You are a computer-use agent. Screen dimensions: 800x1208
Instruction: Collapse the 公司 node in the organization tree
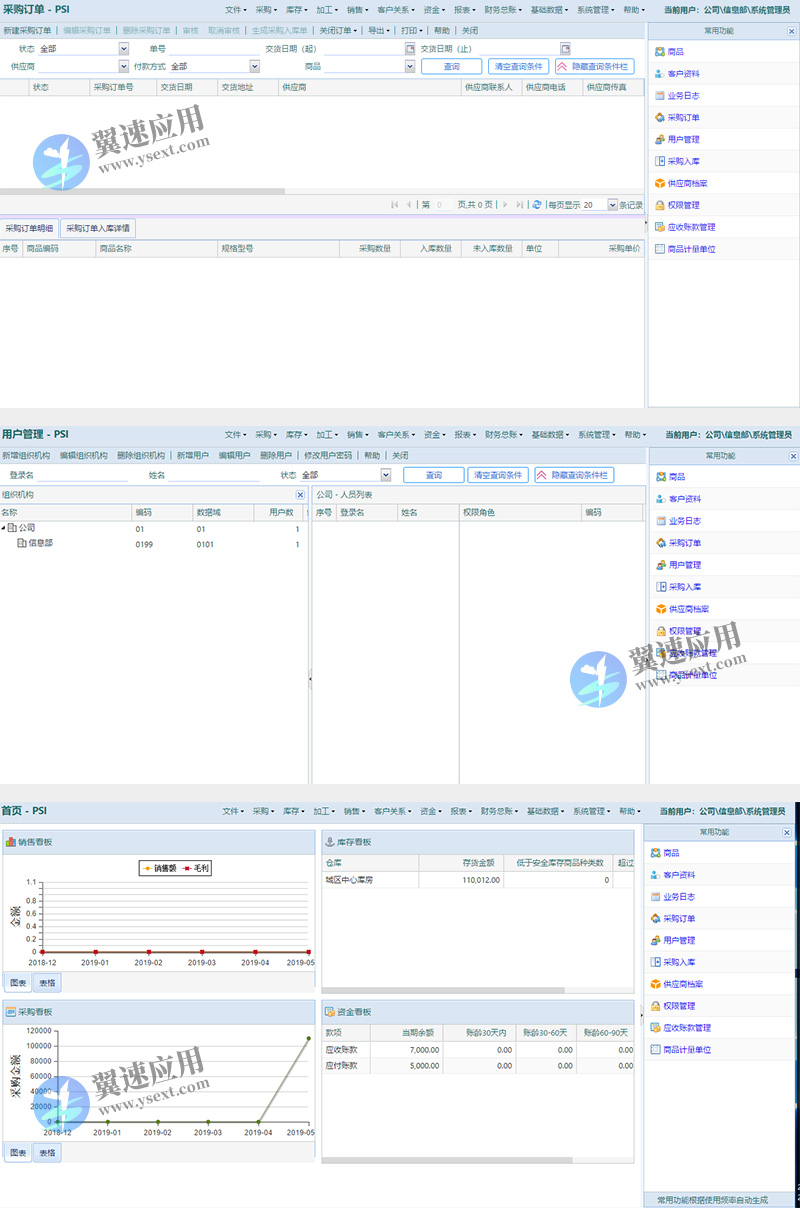tap(4, 527)
